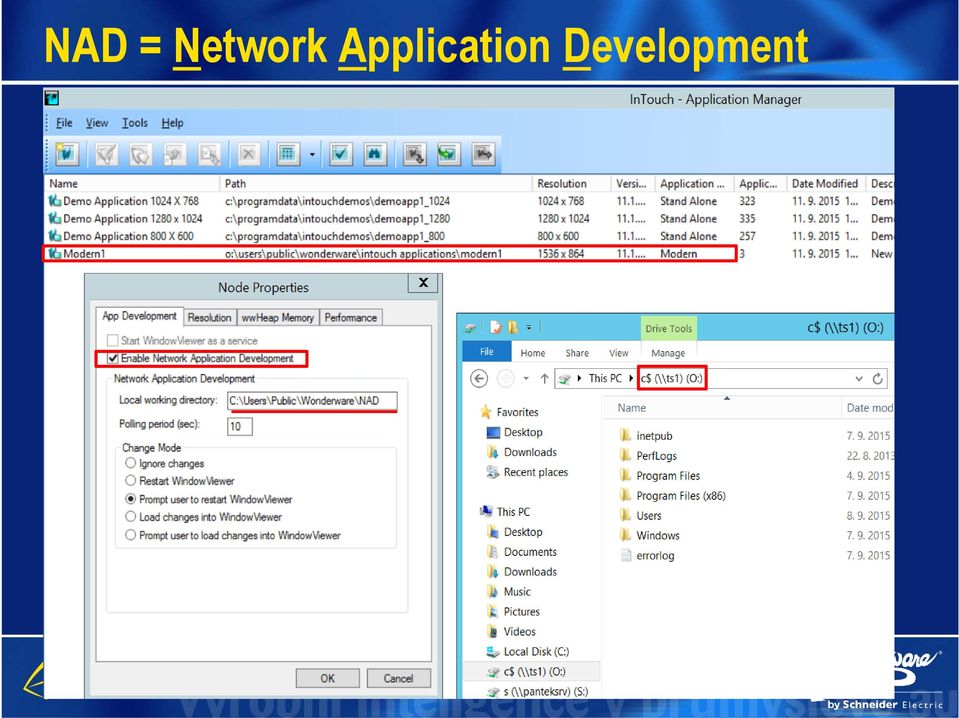Click the Local working directory field

click(x=312, y=401)
